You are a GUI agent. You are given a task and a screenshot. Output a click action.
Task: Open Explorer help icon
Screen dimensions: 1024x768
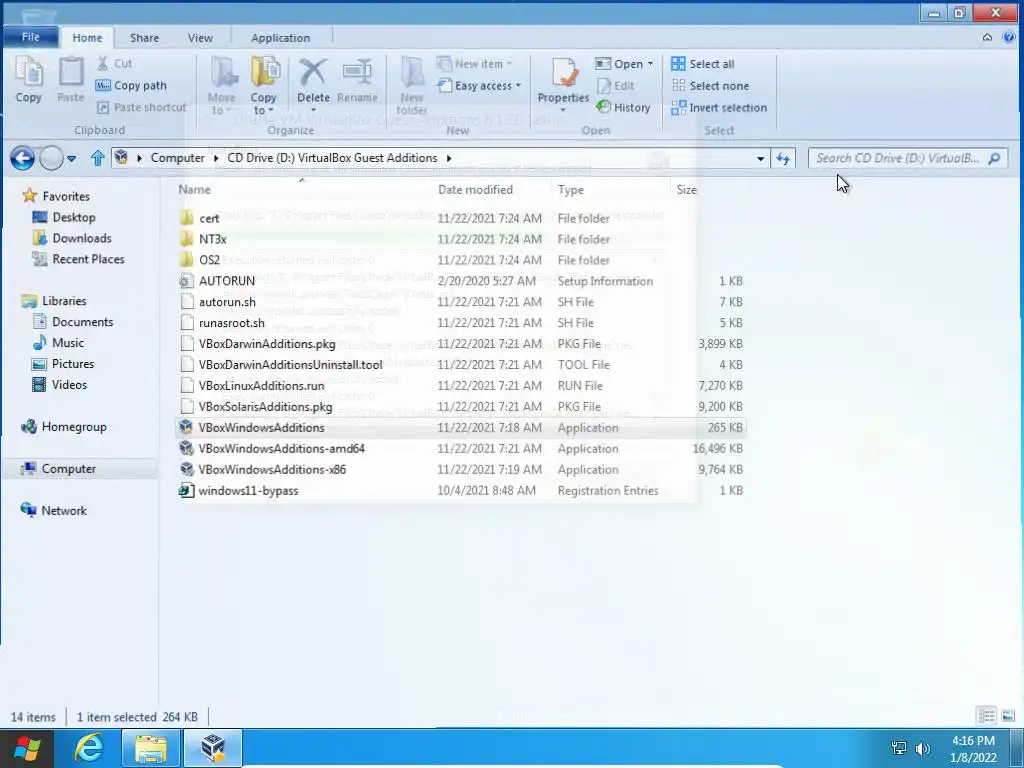click(1009, 37)
